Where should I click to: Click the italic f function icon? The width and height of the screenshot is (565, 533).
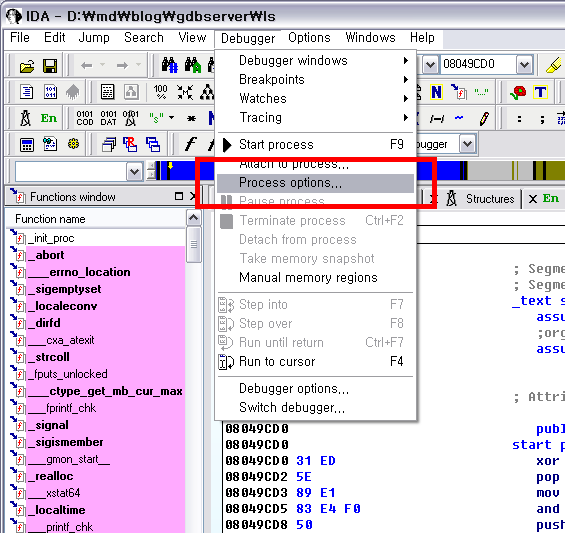190,144
